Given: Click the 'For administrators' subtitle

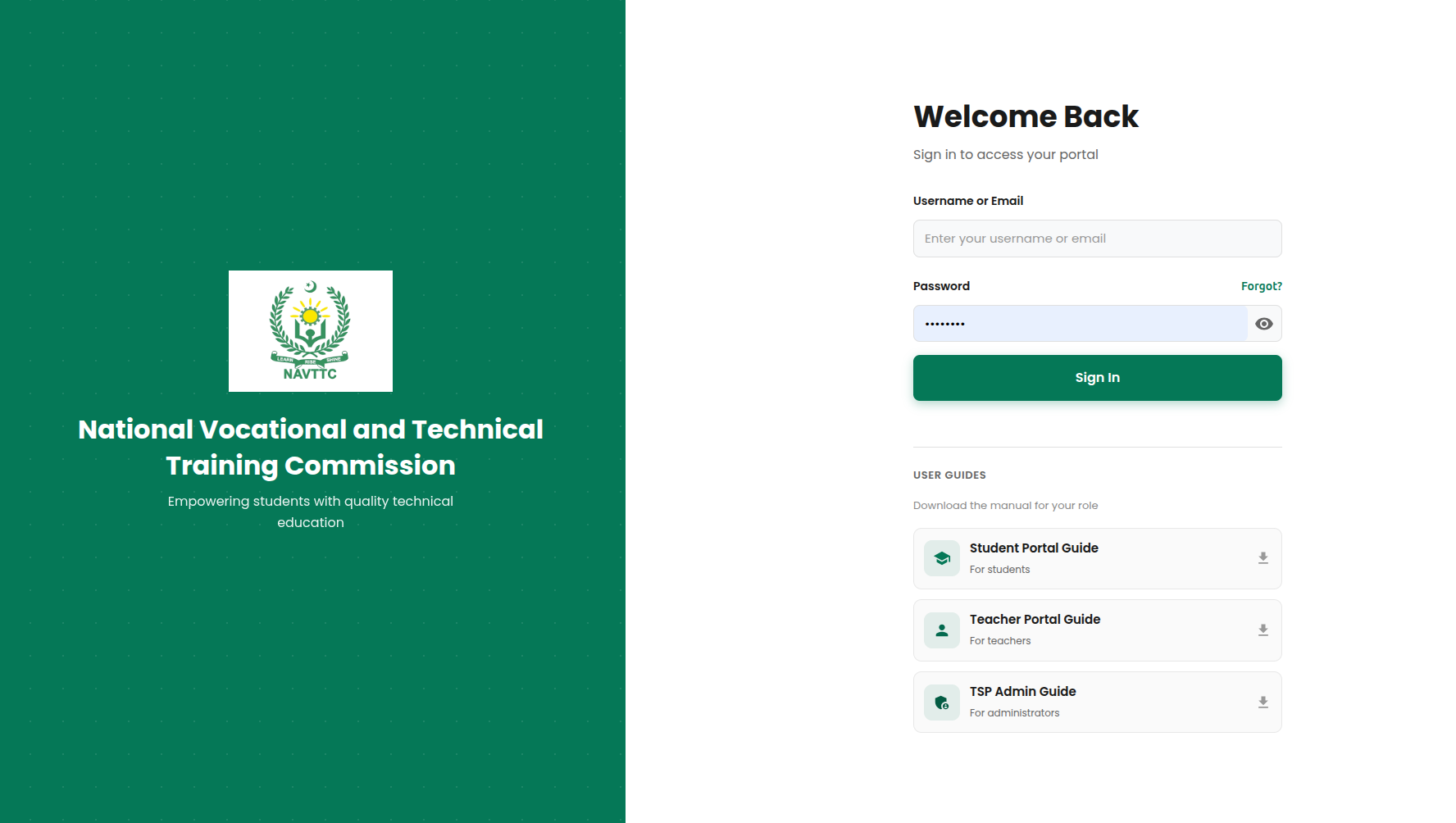Looking at the screenshot, I should click(x=1014, y=713).
